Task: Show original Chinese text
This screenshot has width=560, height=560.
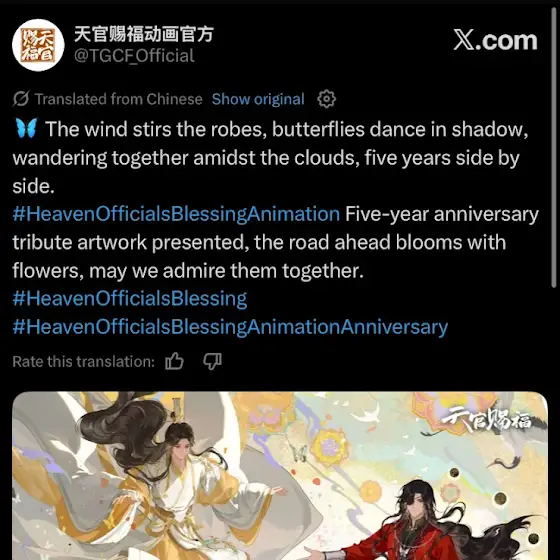Action: pyautogui.click(x=258, y=99)
